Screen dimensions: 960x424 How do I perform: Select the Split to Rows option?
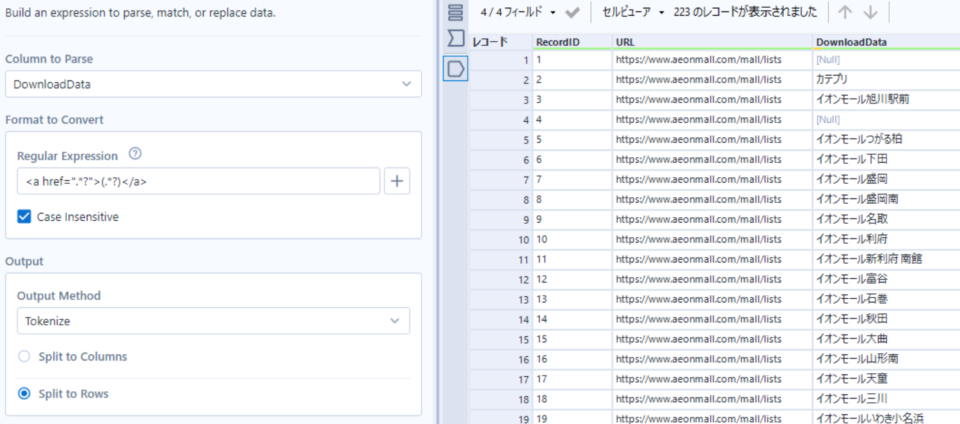(x=24, y=393)
